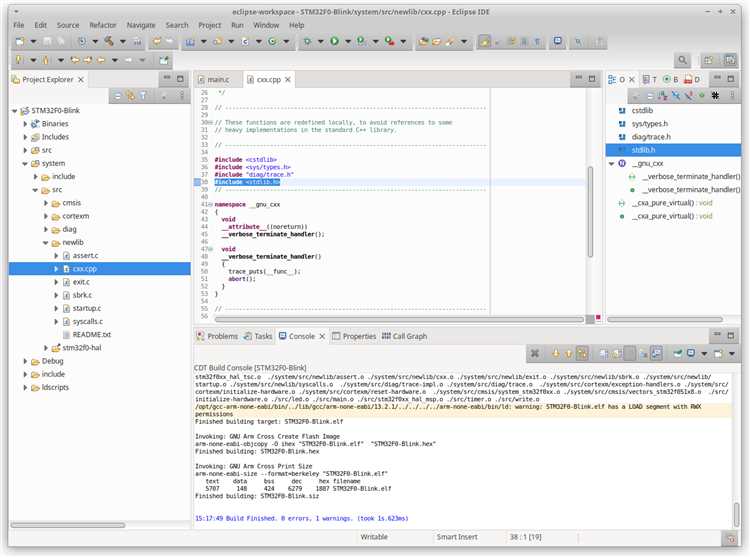750x557 pixels.
Task: Click the Build hammer toolbar icon
Action: click(x=109, y=42)
